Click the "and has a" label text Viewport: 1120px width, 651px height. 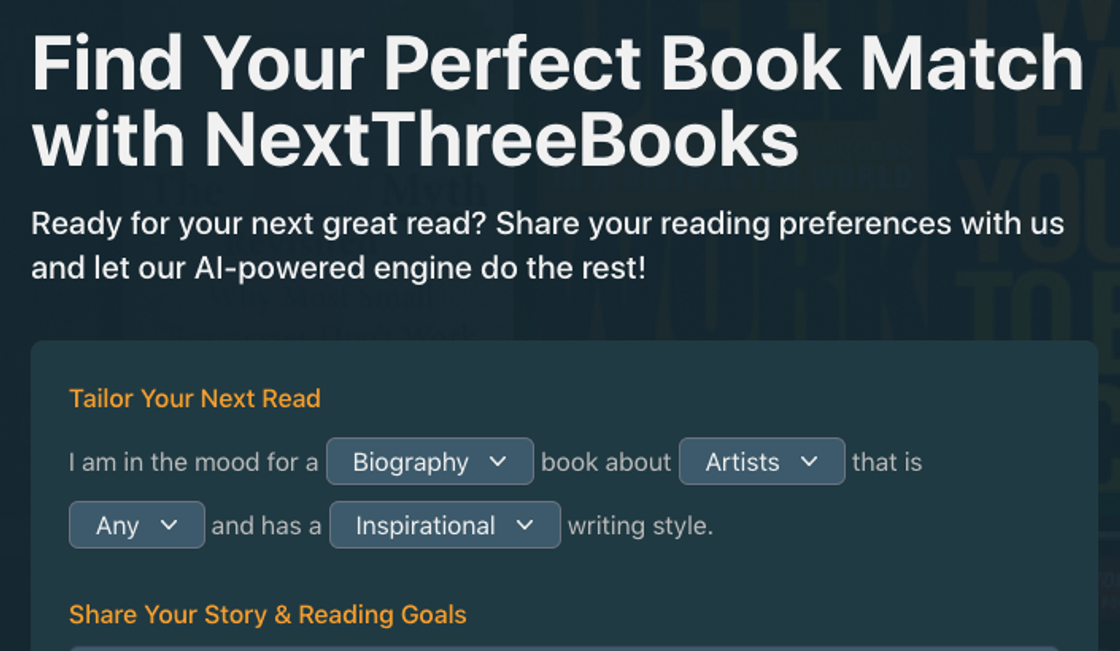[266, 526]
